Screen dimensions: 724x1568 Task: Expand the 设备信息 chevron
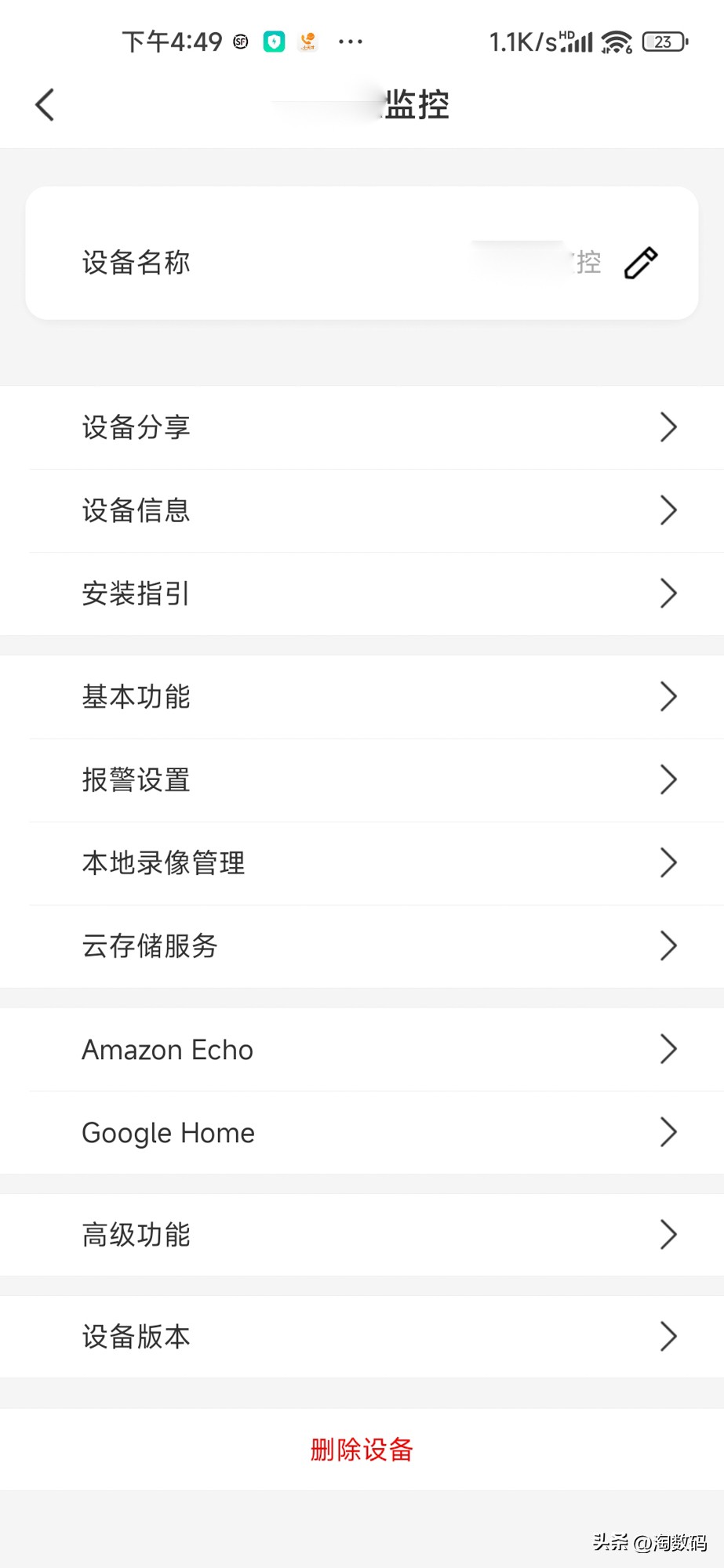(x=668, y=510)
